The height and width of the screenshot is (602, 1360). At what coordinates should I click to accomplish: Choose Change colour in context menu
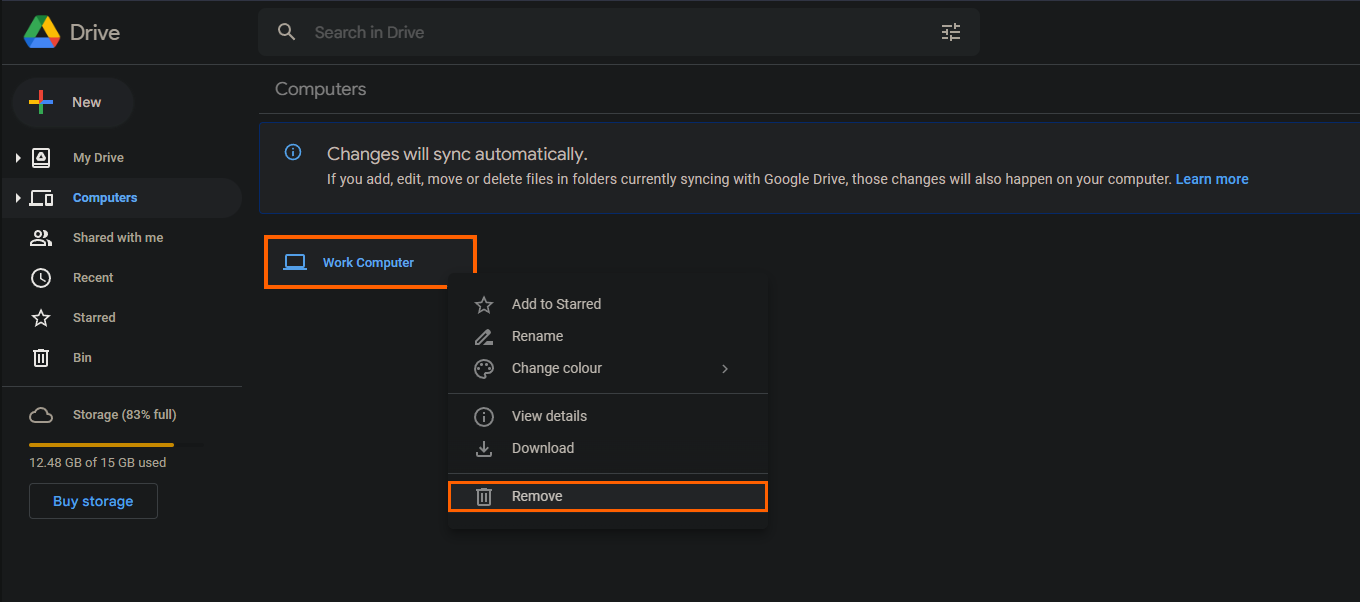pyautogui.click(x=608, y=368)
